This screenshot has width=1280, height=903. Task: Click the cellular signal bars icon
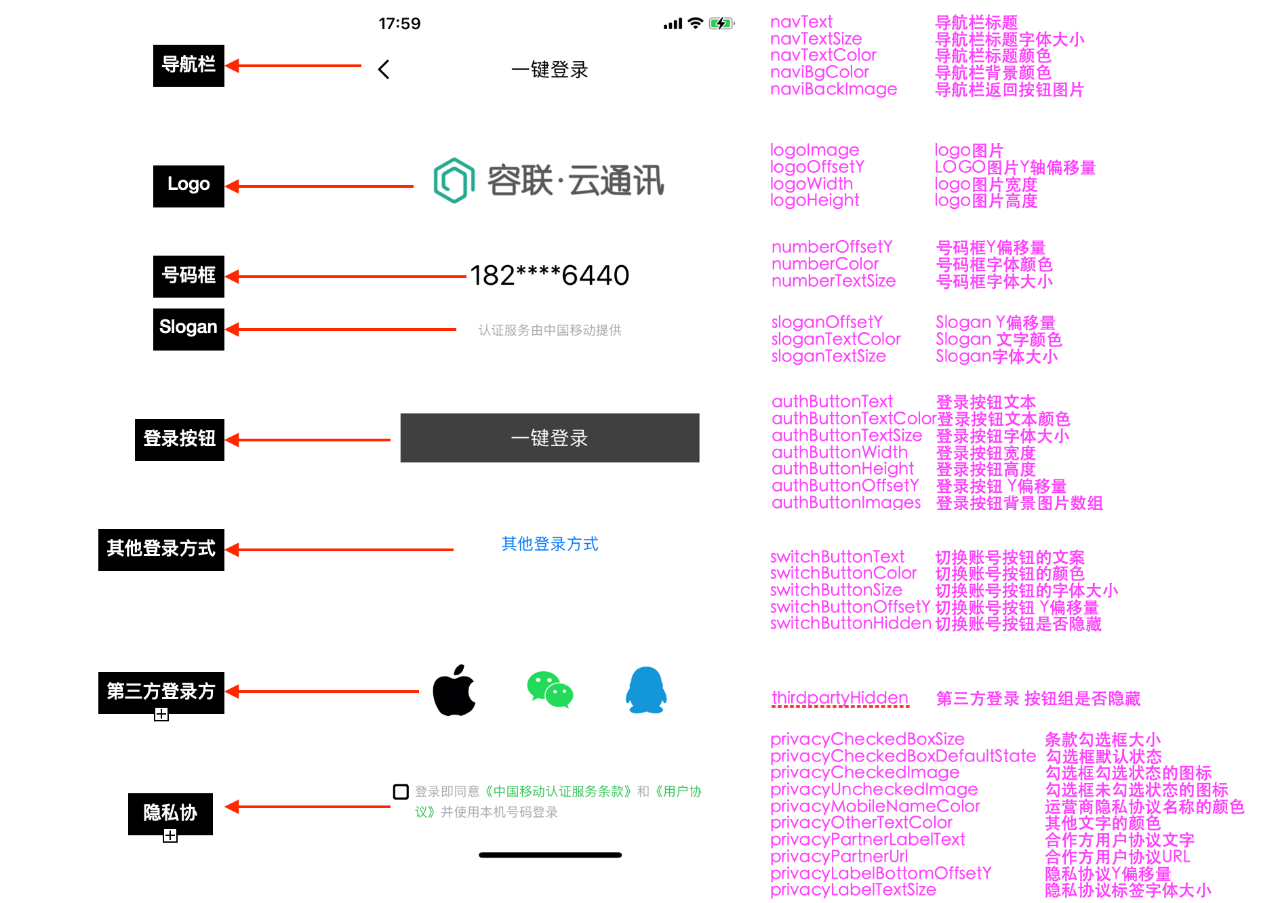tap(673, 23)
